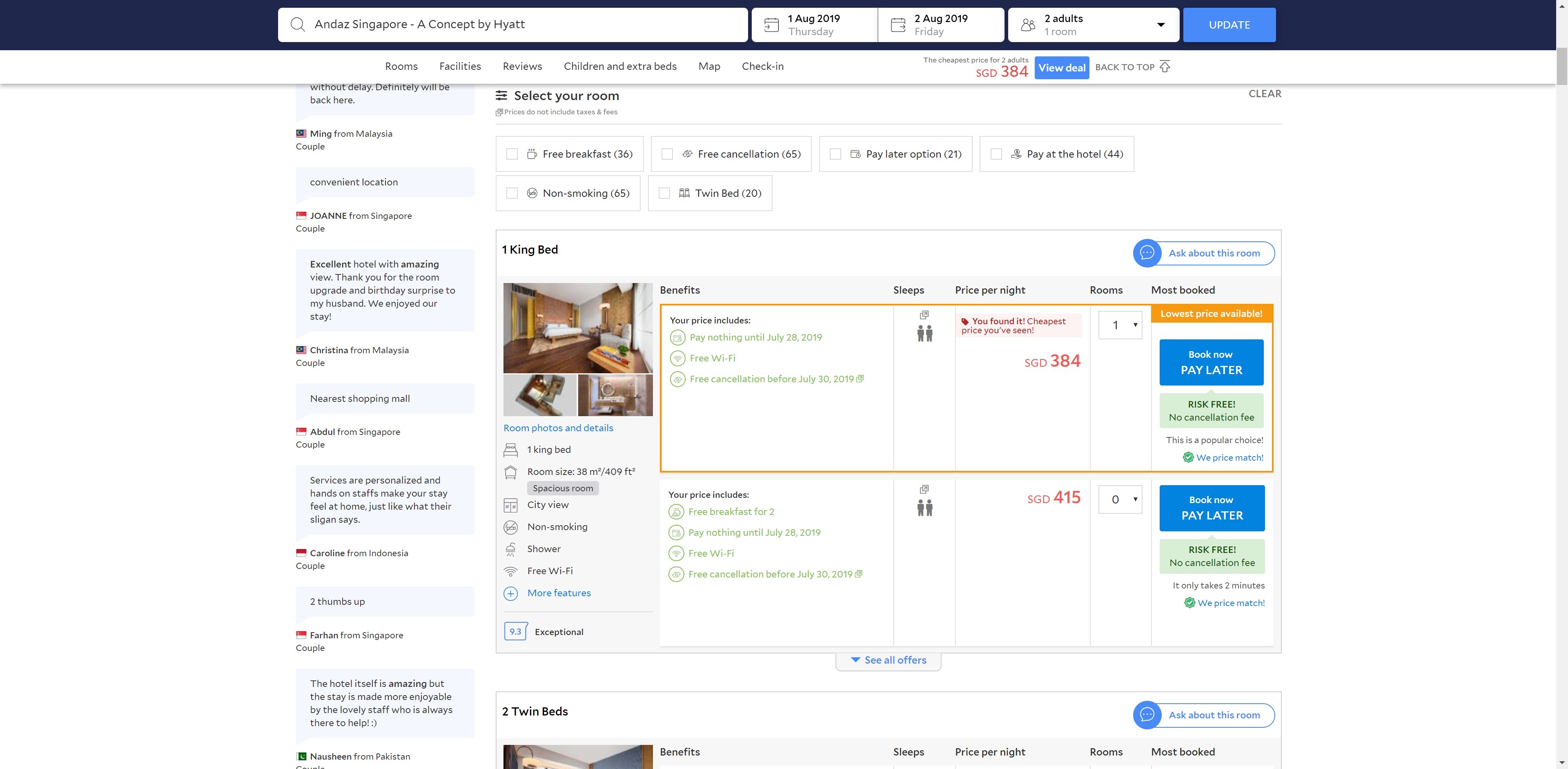The width and height of the screenshot is (1568, 769).
Task: Click the filter sliders icon beside Select your room
Action: [501, 96]
